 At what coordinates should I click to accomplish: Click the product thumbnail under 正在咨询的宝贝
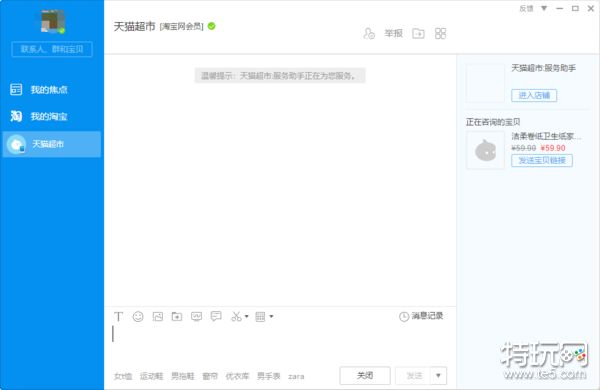tap(485, 150)
